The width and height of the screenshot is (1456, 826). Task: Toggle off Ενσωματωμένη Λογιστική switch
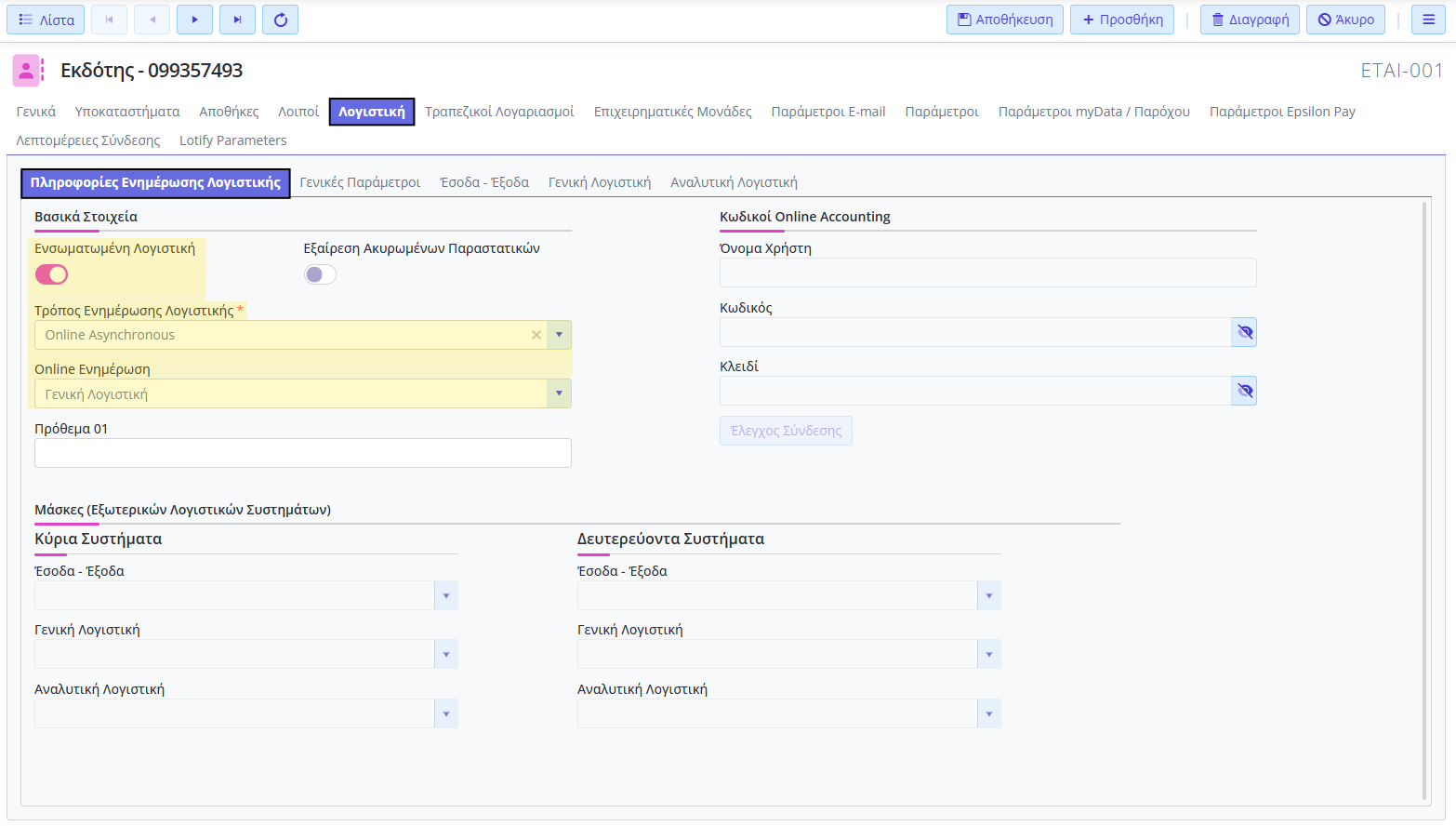point(52,274)
